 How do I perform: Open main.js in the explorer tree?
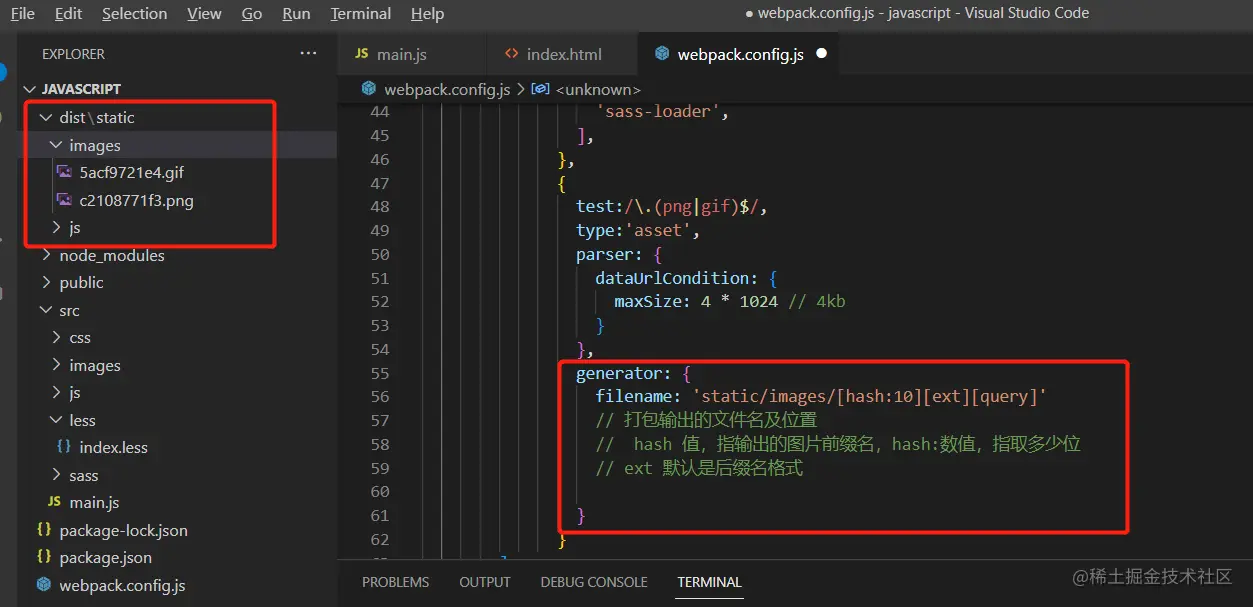[94, 503]
